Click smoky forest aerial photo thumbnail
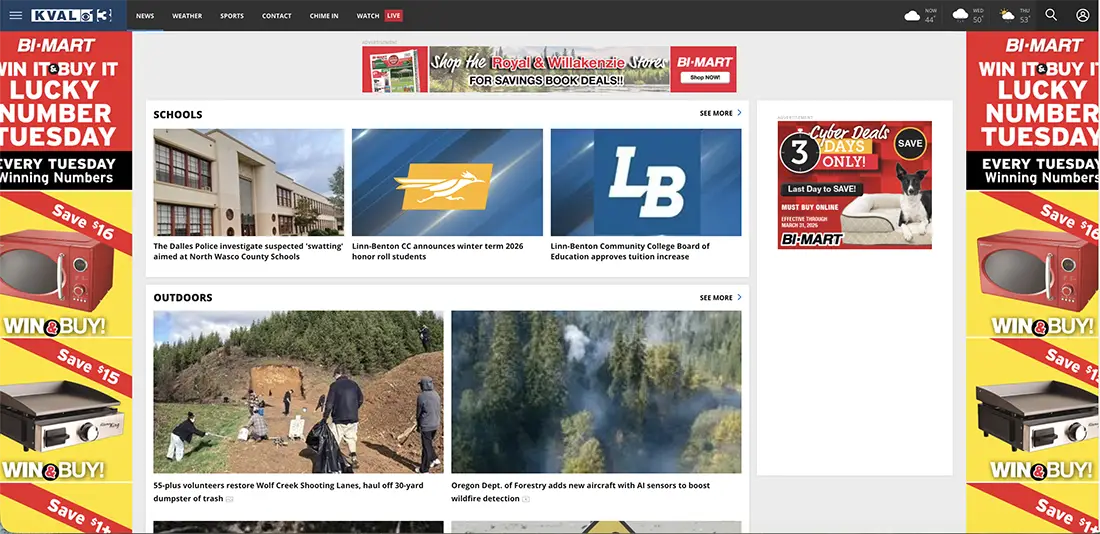This screenshot has height=534, width=1100. [x=596, y=392]
